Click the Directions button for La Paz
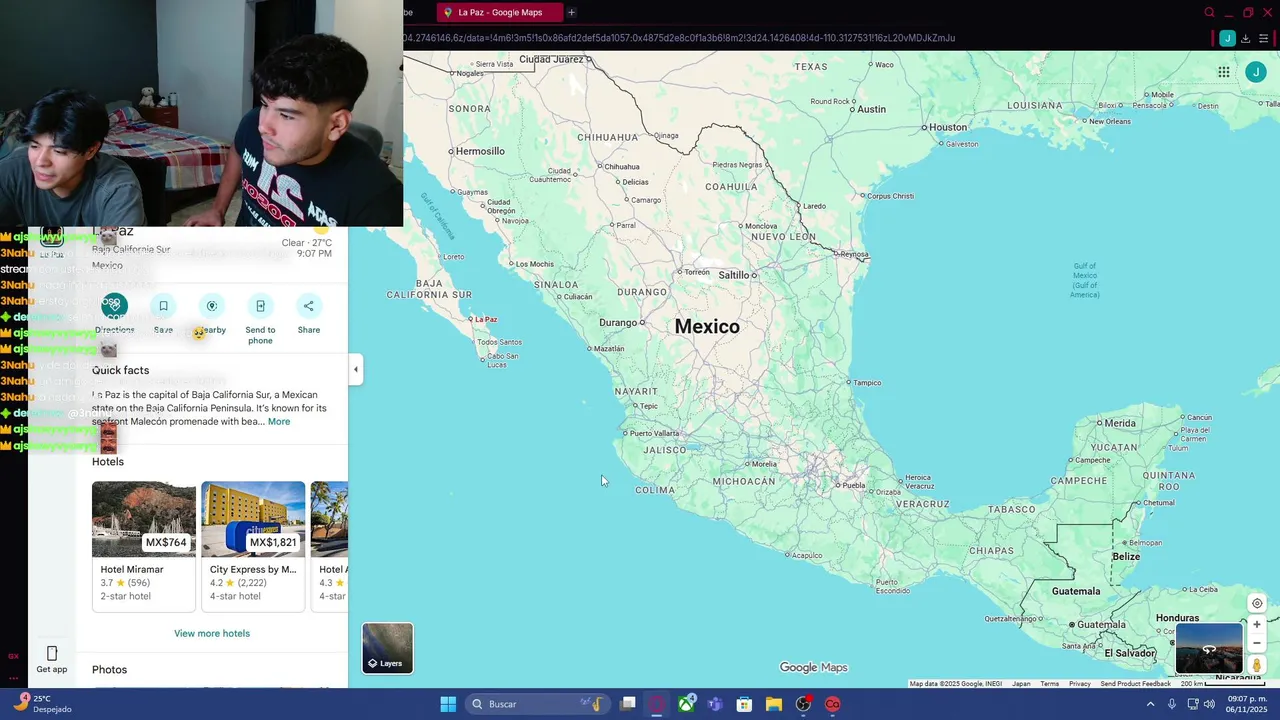1280x720 pixels. pos(114,306)
